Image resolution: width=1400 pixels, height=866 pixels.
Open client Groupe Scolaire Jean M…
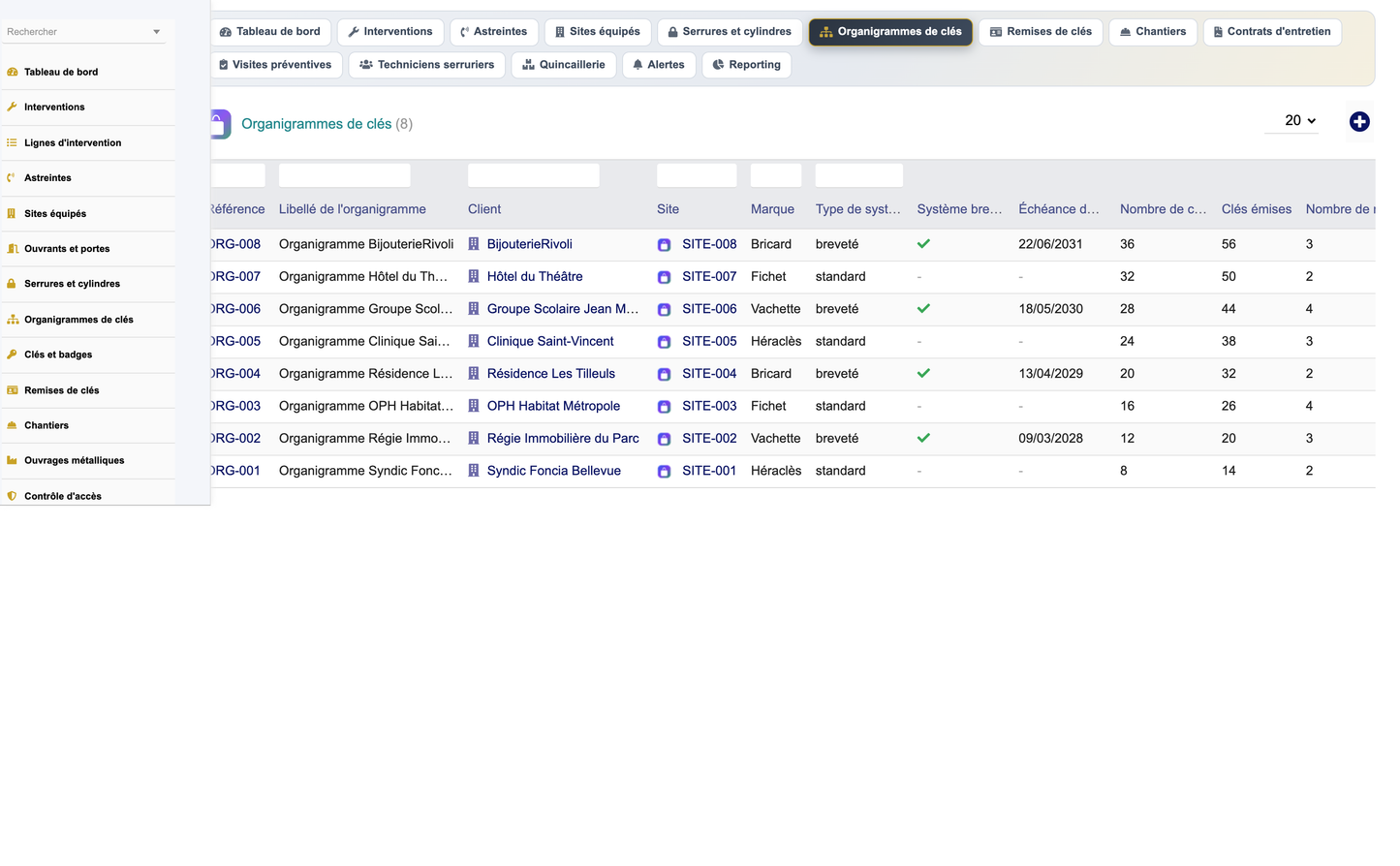[563, 309]
